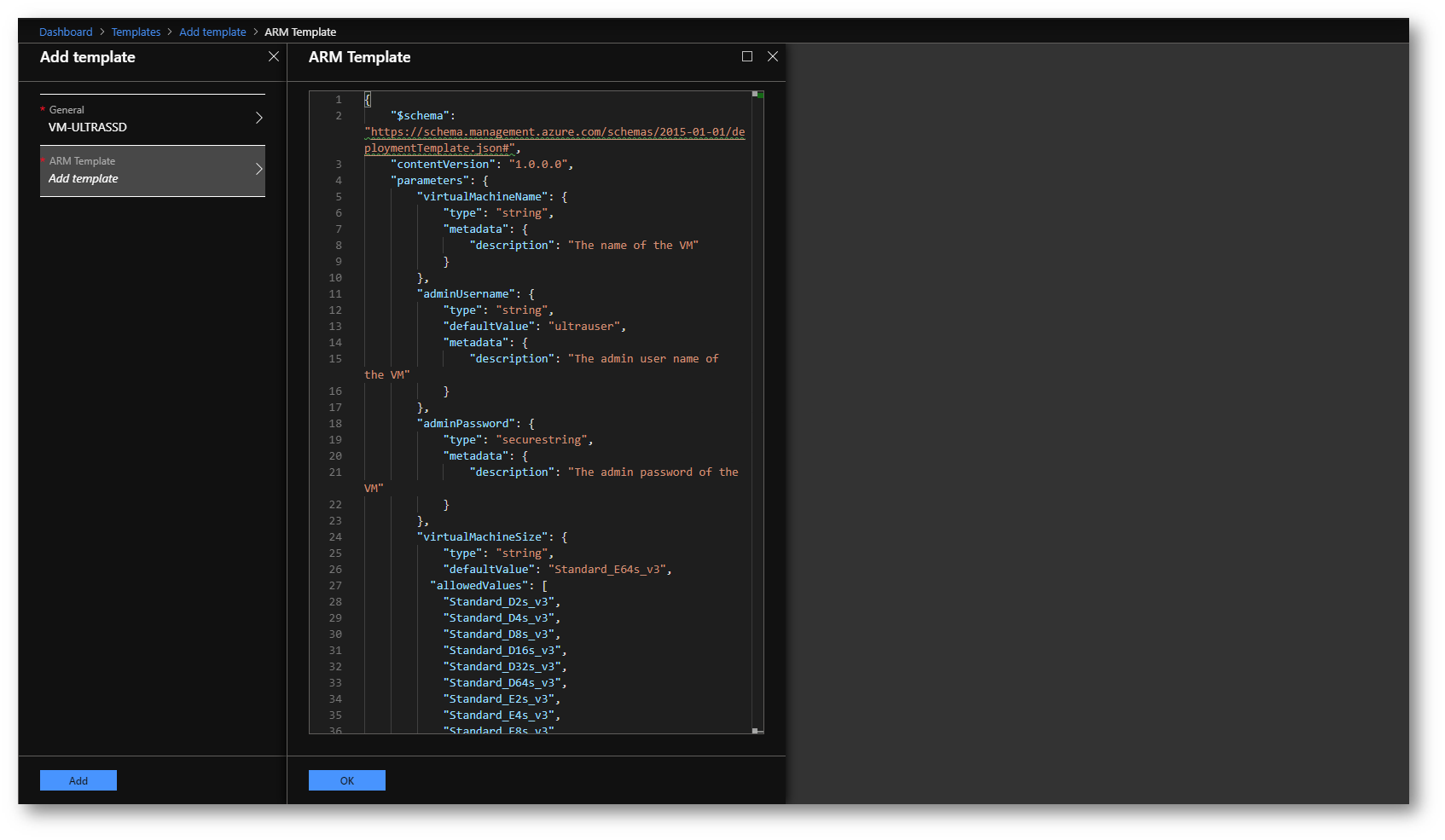This screenshot has width=1445, height=840.
Task: Click the ARM Template row chevron
Action: click(x=259, y=169)
